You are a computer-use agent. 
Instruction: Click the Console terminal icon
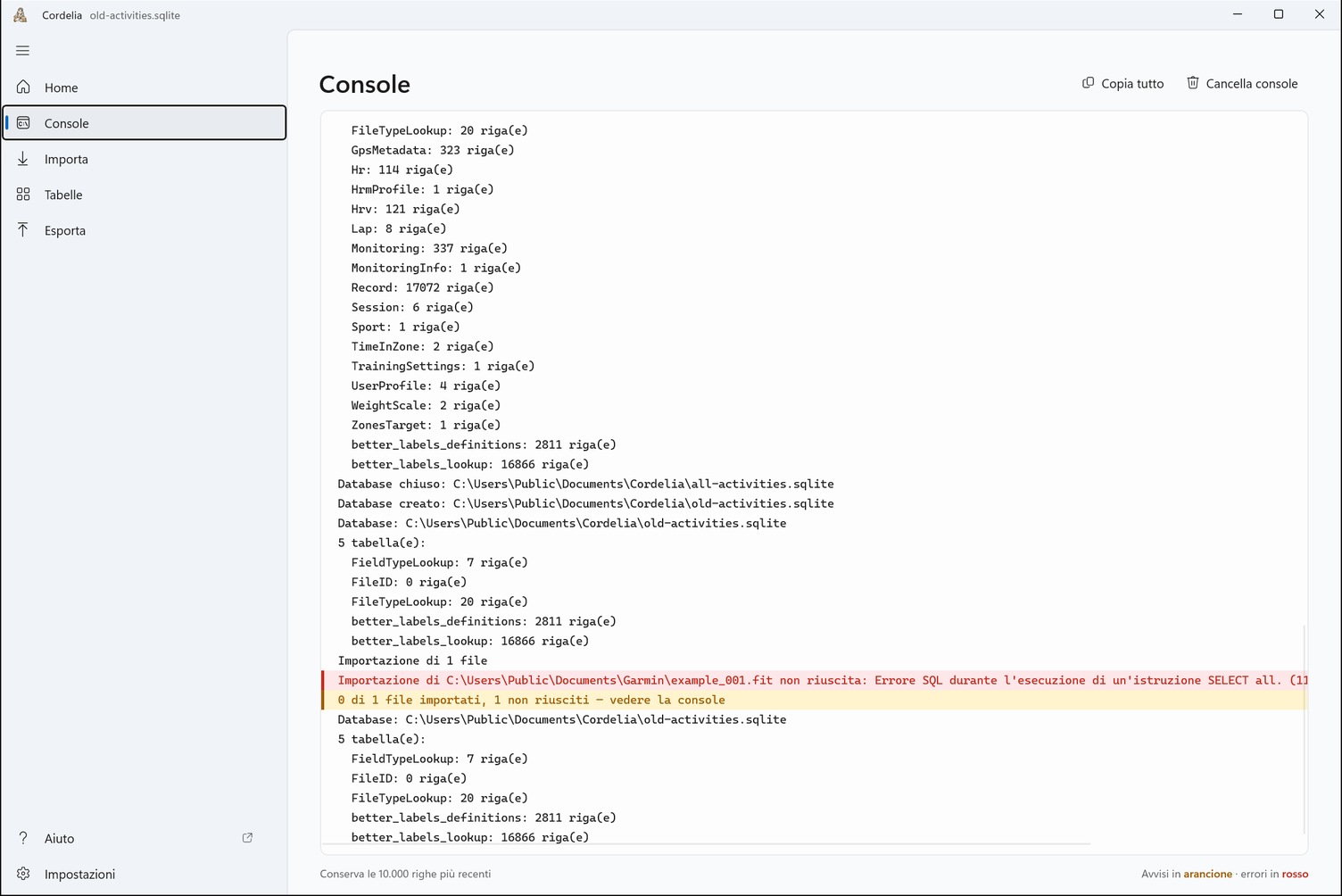point(23,123)
